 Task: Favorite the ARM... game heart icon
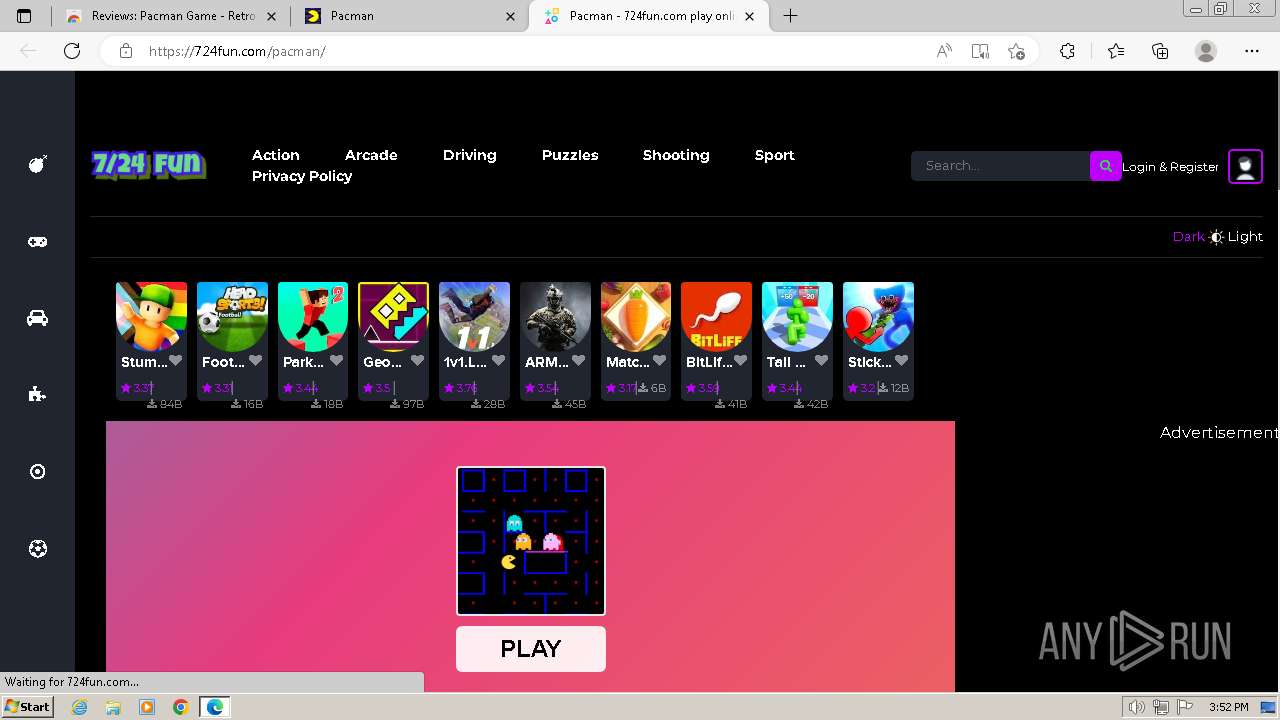point(578,361)
